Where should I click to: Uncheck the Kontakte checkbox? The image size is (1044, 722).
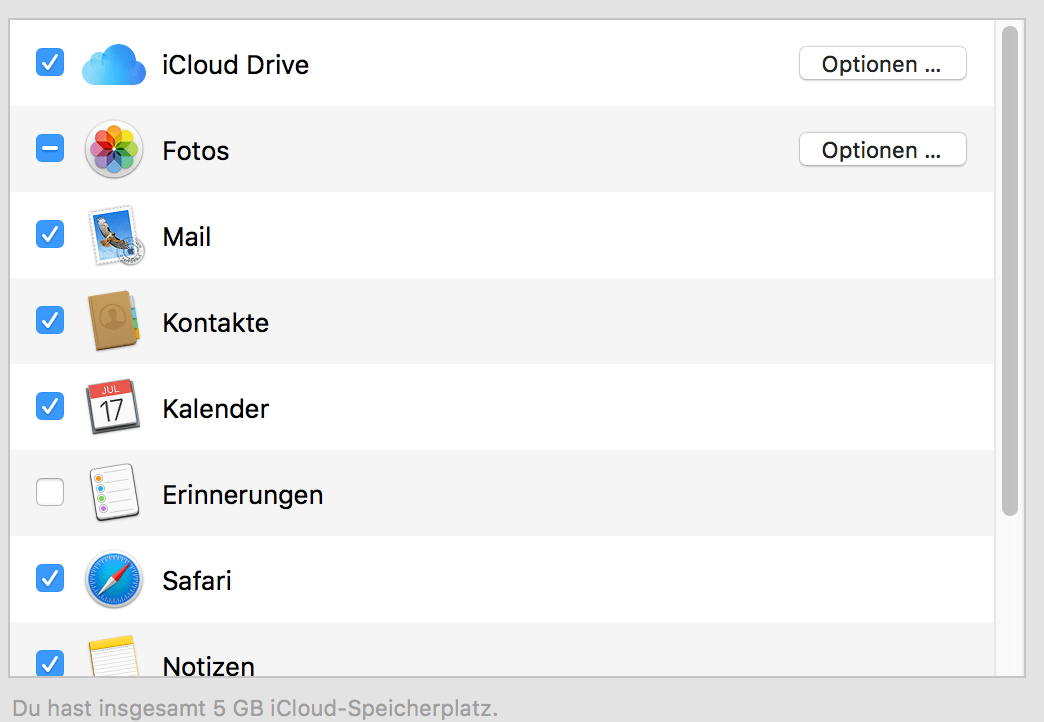pyautogui.click(x=50, y=321)
